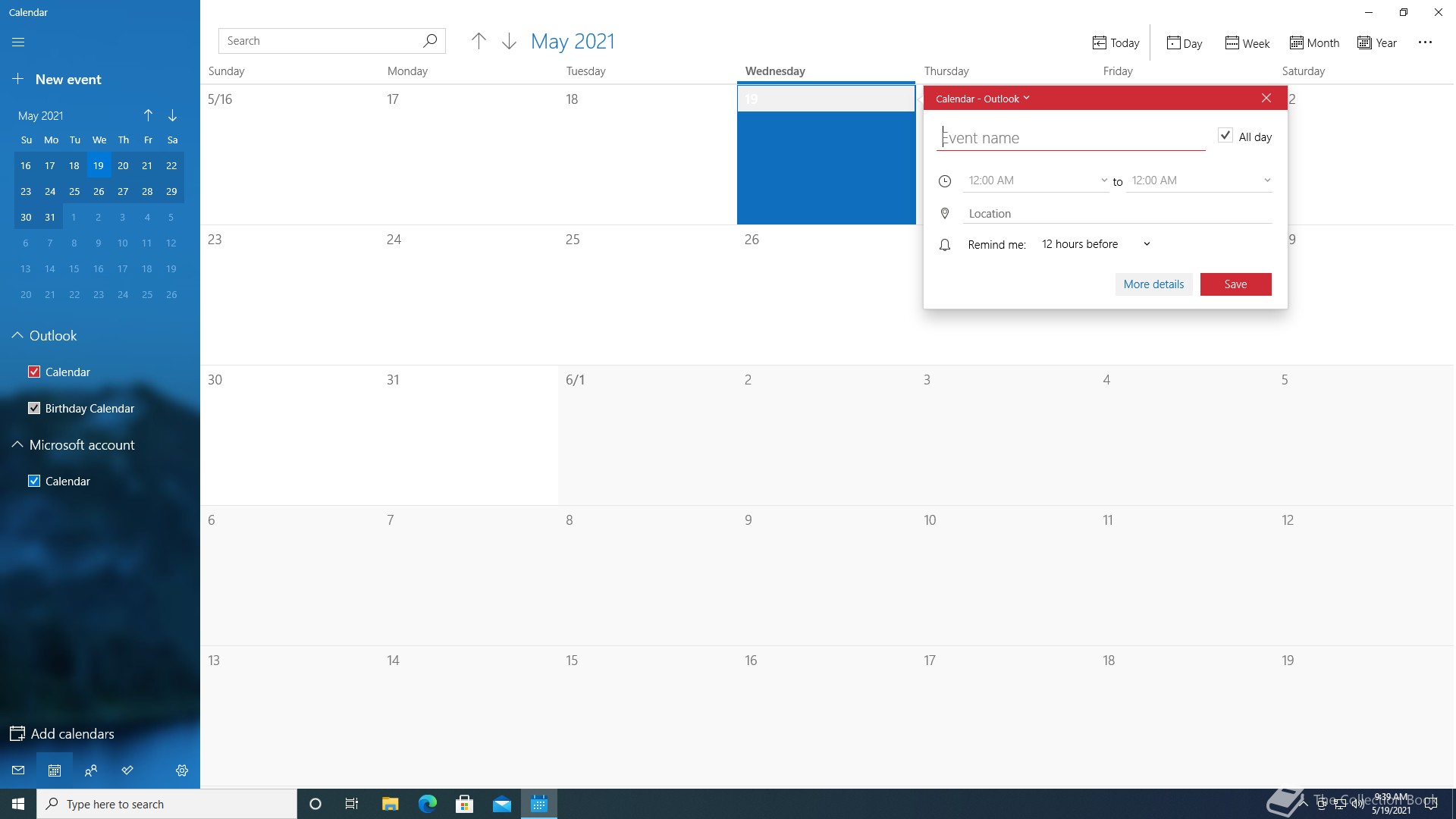This screenshot has width=1456, height=819.
Task: Click the Add calendars option
Action: coord(62,733)
